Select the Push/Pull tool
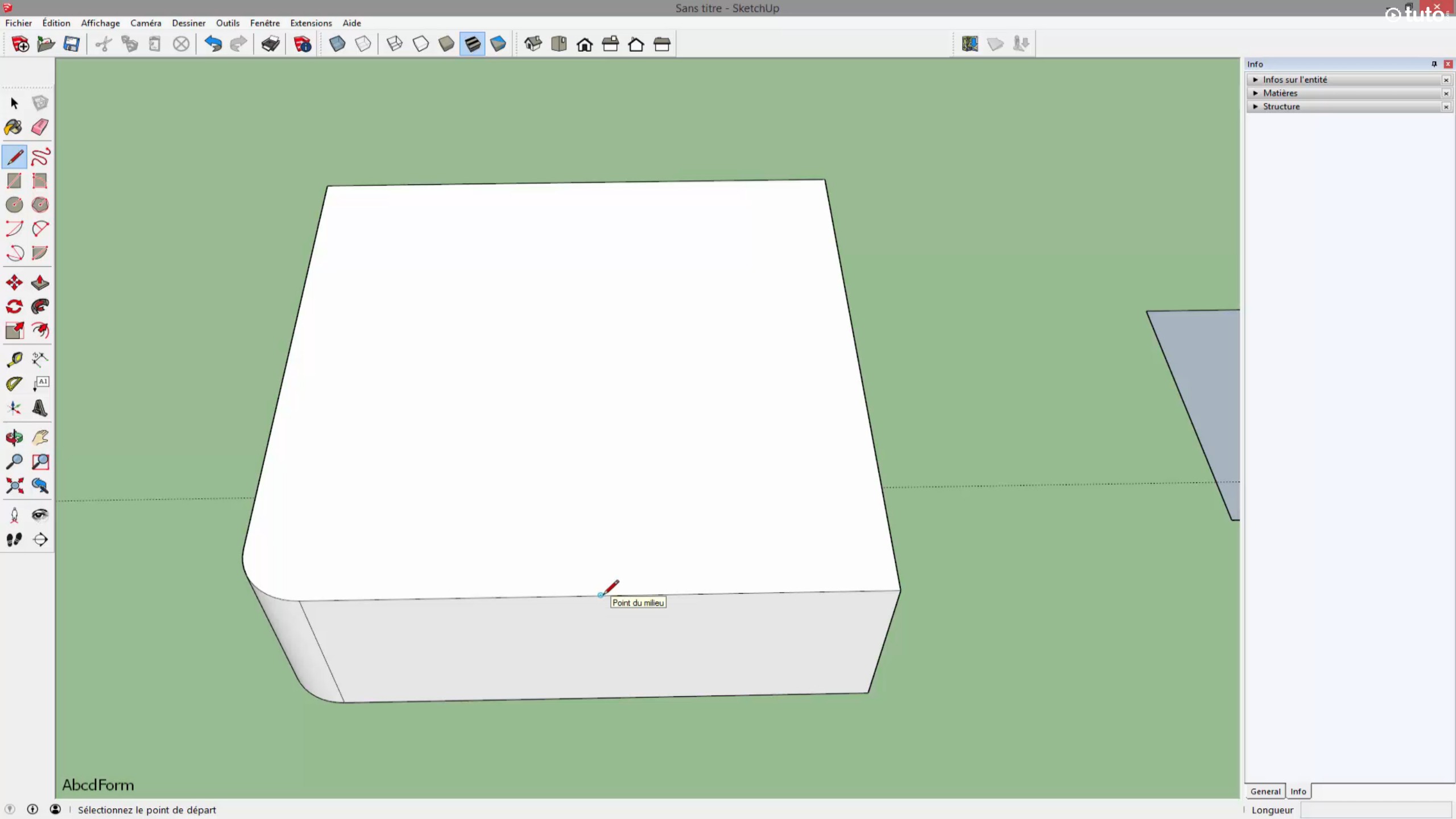Screen dimensions: 1456x819 (x=40, y=282)
